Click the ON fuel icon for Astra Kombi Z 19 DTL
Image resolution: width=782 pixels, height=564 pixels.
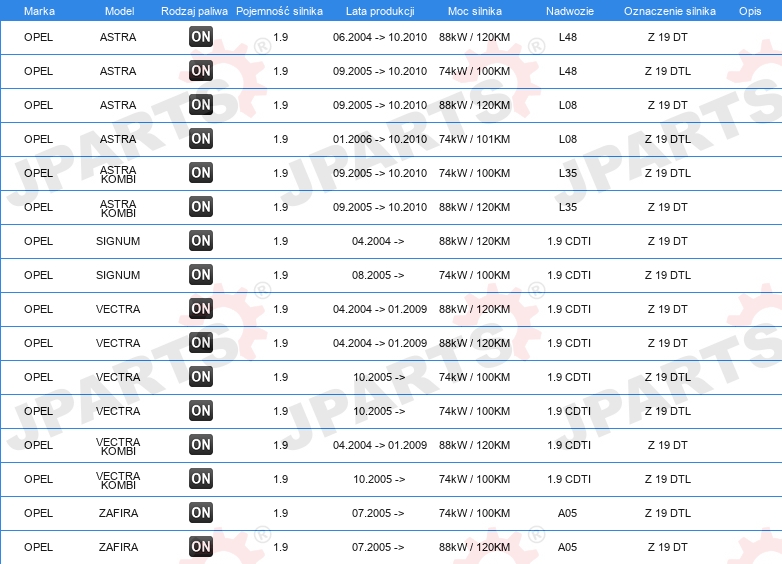click(201, 173)
